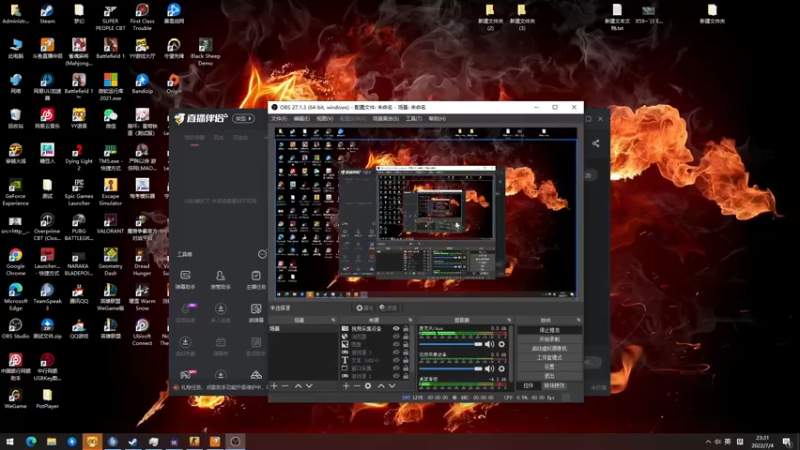This screenshot has width=800, height=450.
Task: Open the 文件(F) menu in OBS
Action: tap(279, 118)
